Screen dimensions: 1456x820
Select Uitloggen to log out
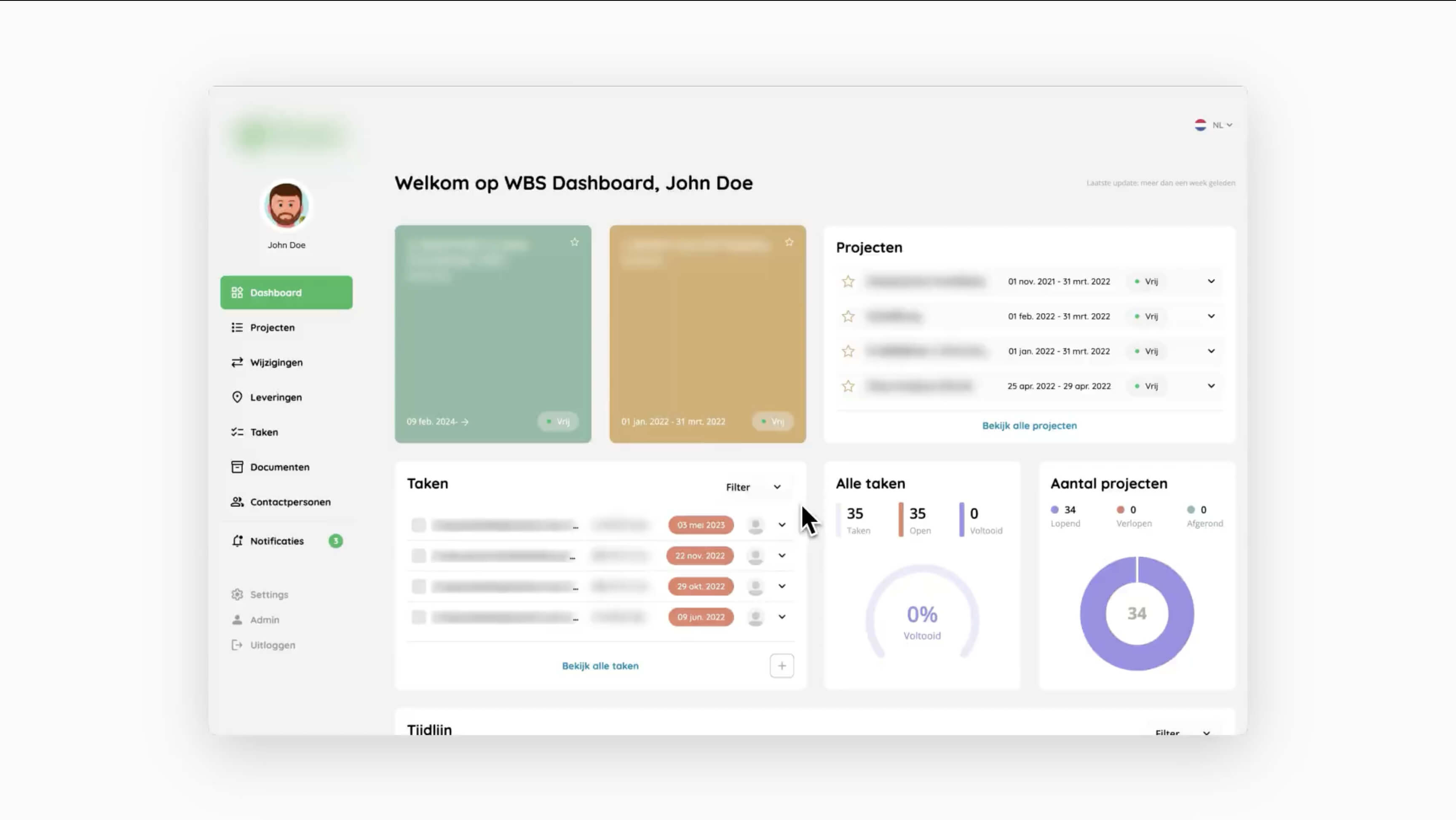tap(273, 645)
